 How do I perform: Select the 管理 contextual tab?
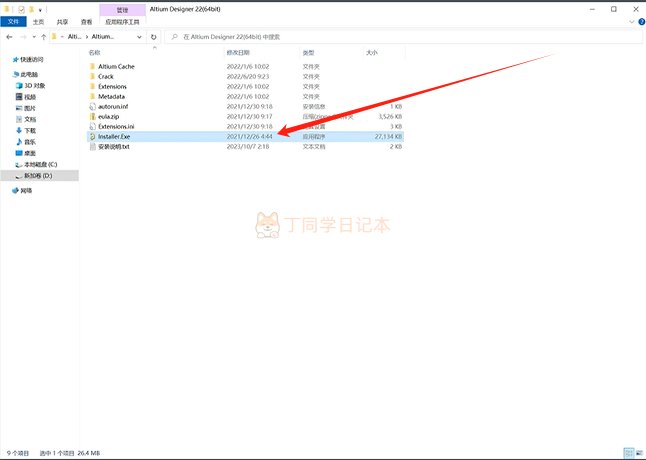pos(122,9)
